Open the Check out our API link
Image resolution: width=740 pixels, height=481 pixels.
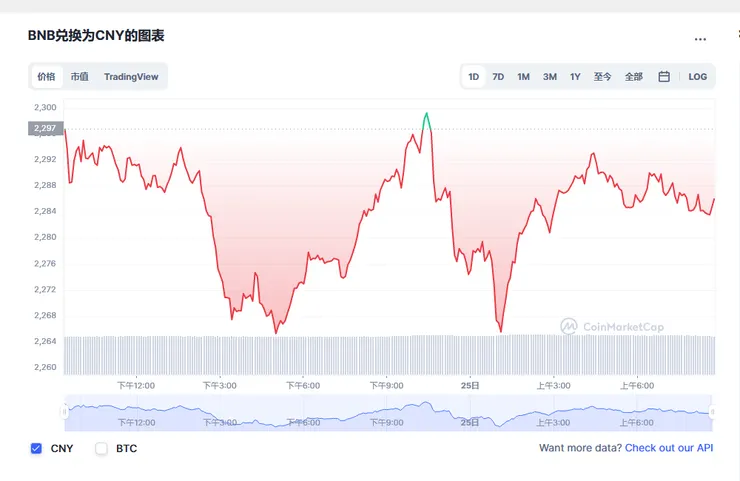(x=669, y=448)
